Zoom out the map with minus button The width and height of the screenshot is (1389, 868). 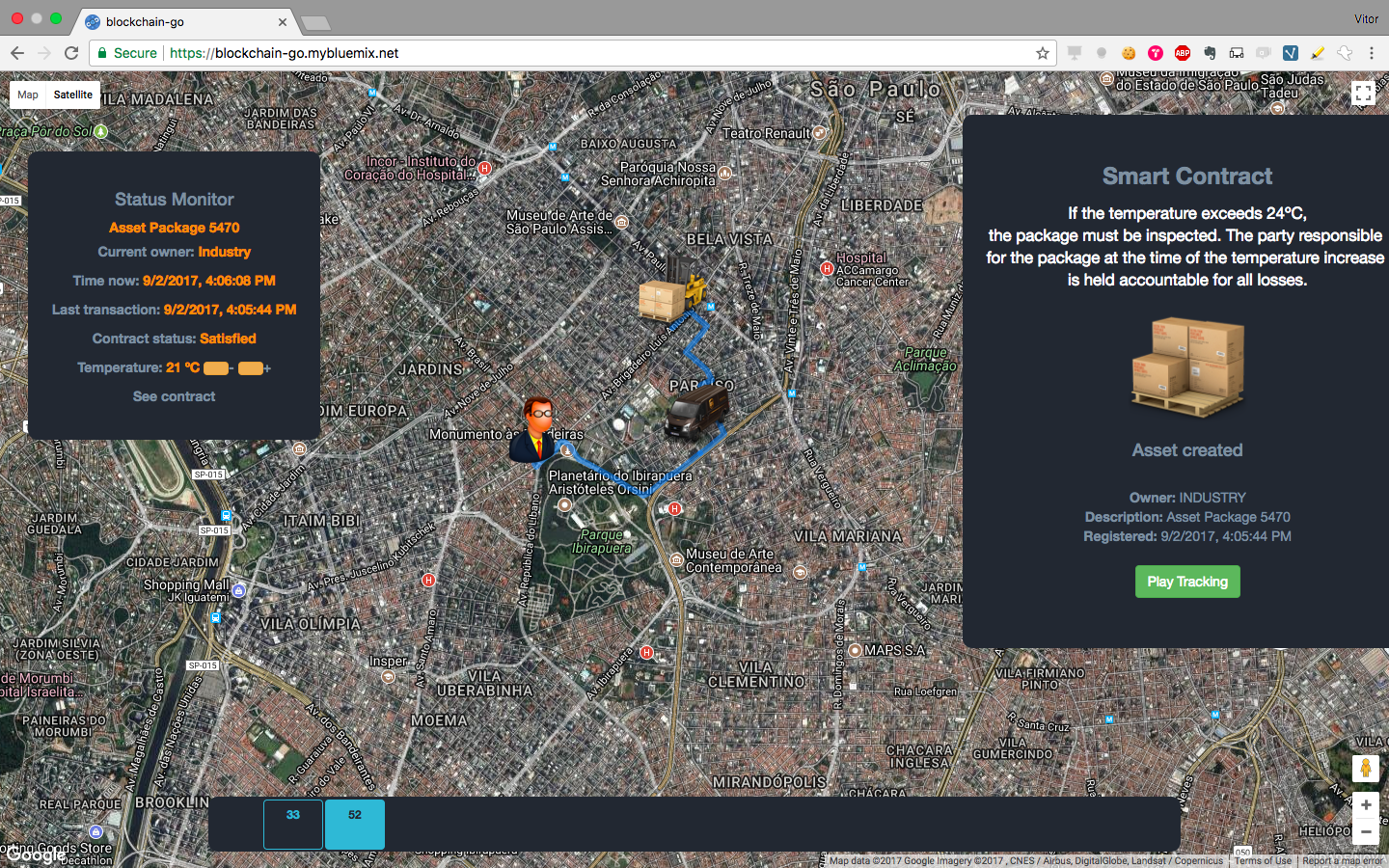1366,831
